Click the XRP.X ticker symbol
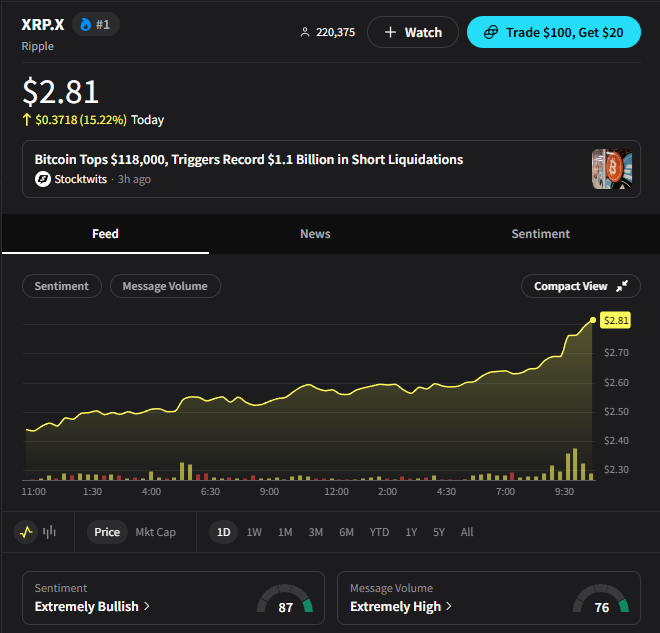The image size is (660, 633). (x=43, y=24)
